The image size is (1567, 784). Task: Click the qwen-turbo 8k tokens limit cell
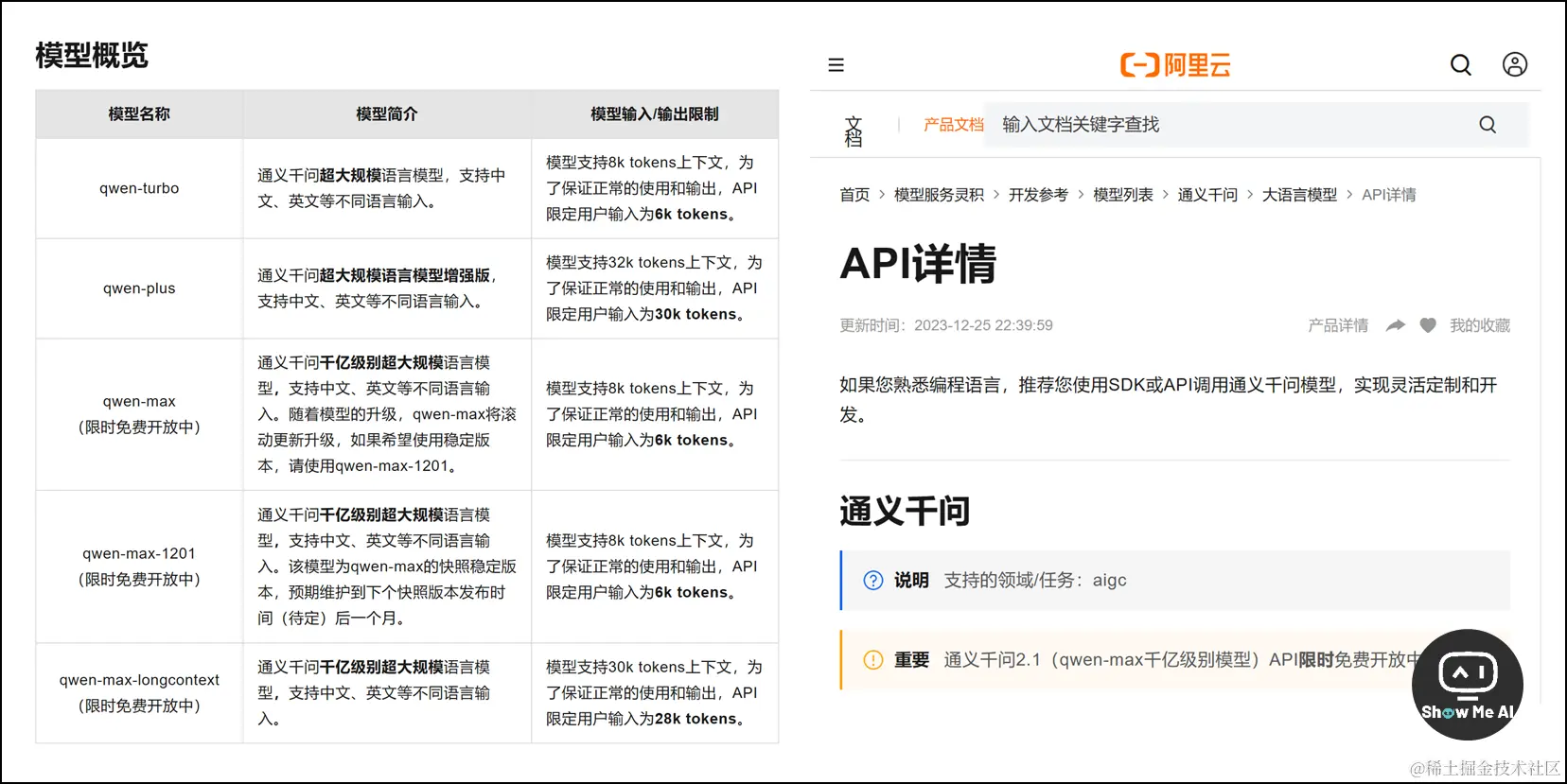pyautogui.click(x=655, y=188)
